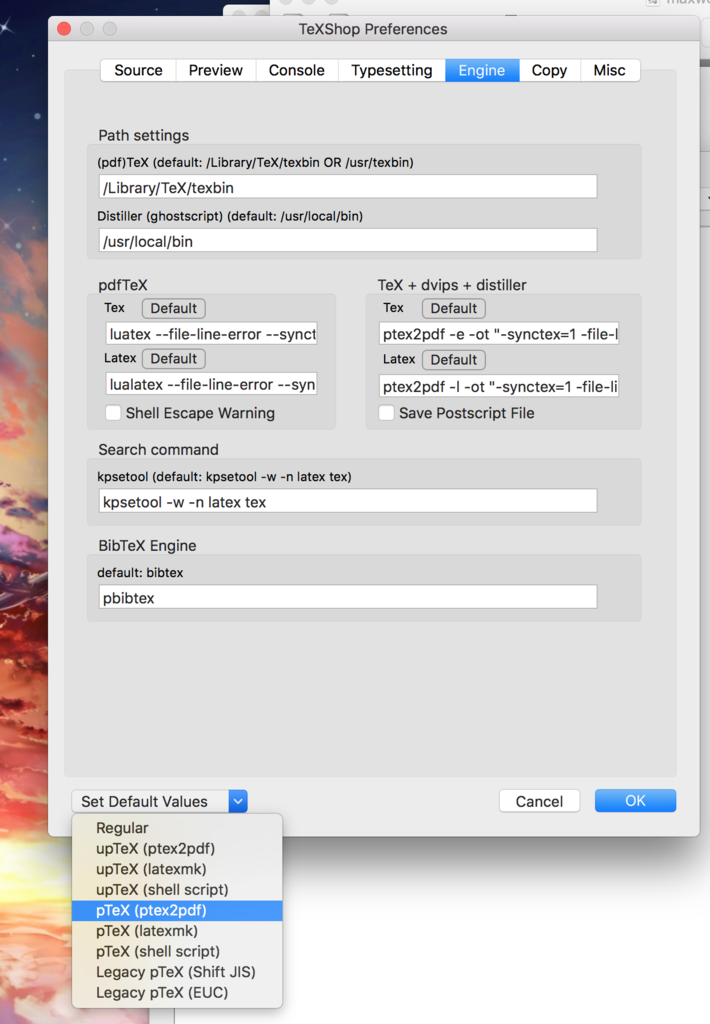Screen dimensions: 710x1024
Task: Switch to the Source tab
Action: (138, 70)
